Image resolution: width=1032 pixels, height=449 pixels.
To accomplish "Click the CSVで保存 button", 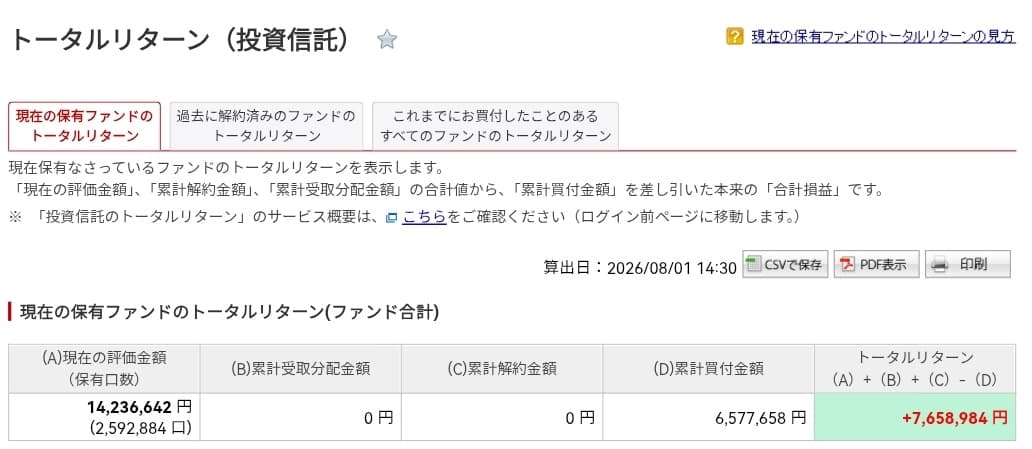I will point(785,264).
